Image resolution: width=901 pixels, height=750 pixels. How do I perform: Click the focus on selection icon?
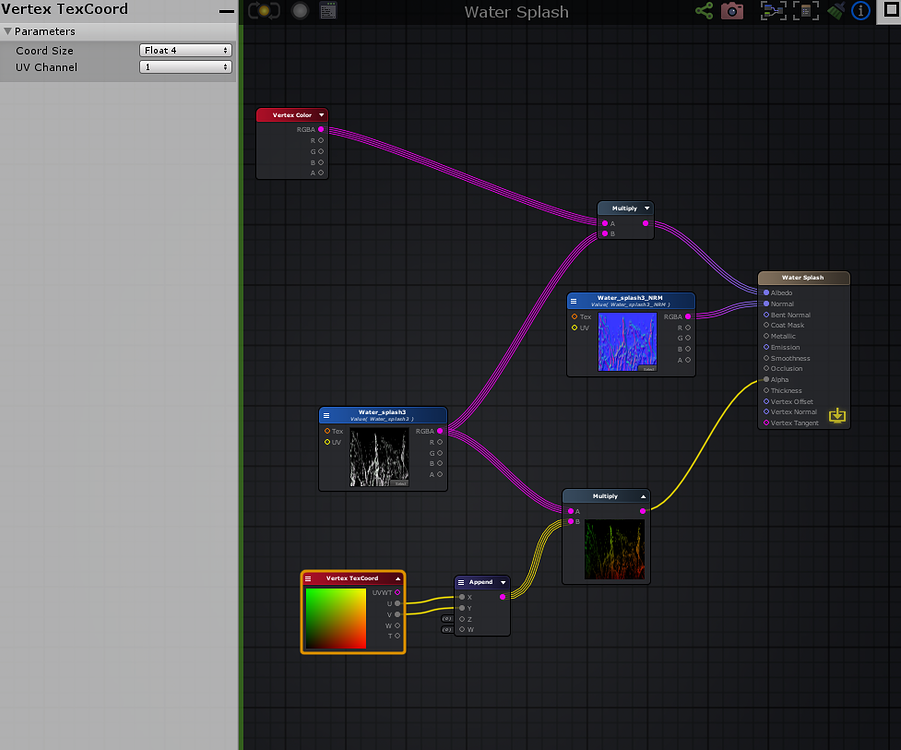coord(771,11)
